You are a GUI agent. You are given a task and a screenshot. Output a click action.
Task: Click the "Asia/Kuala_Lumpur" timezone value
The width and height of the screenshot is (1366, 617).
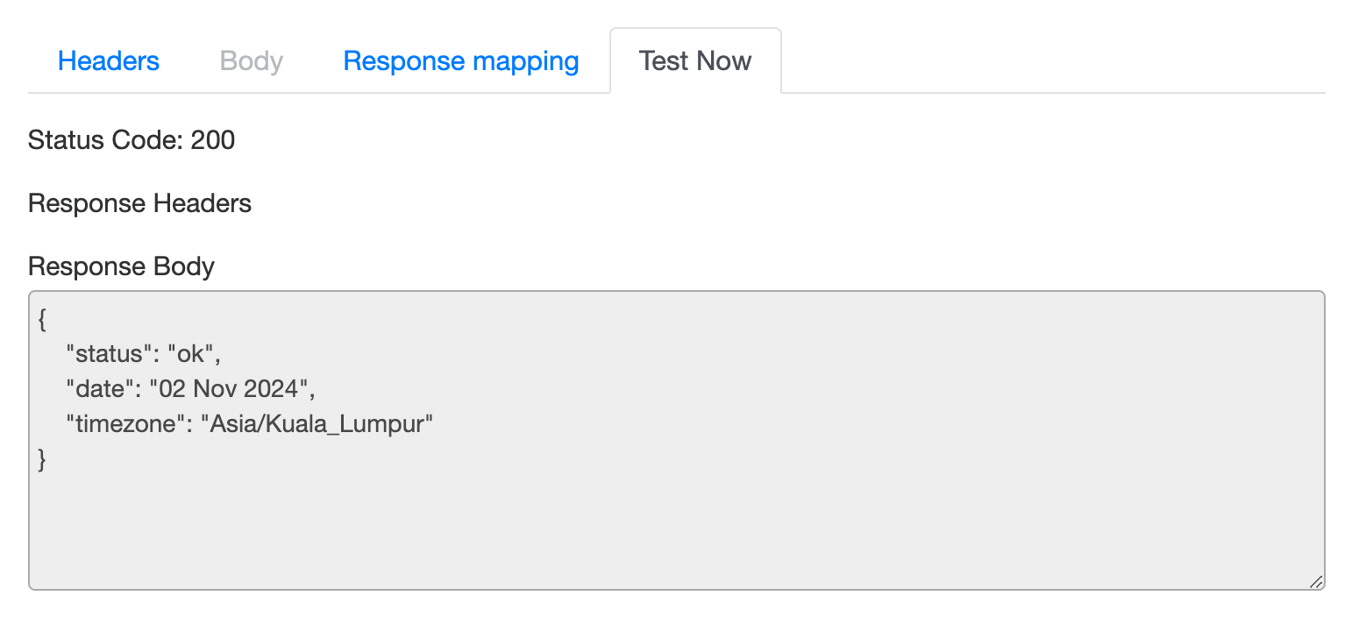point(316,424)
